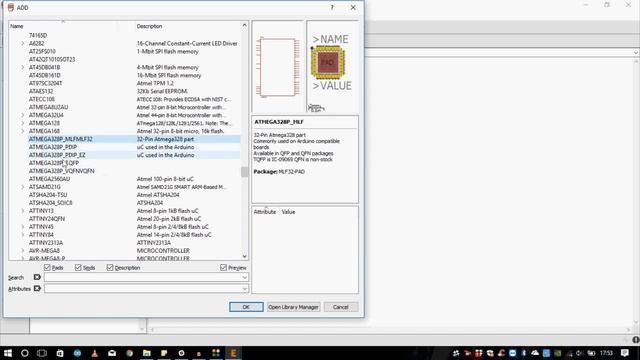Select the AT97SC3204T part
The image size is (640, 360).
coord(45,83)
